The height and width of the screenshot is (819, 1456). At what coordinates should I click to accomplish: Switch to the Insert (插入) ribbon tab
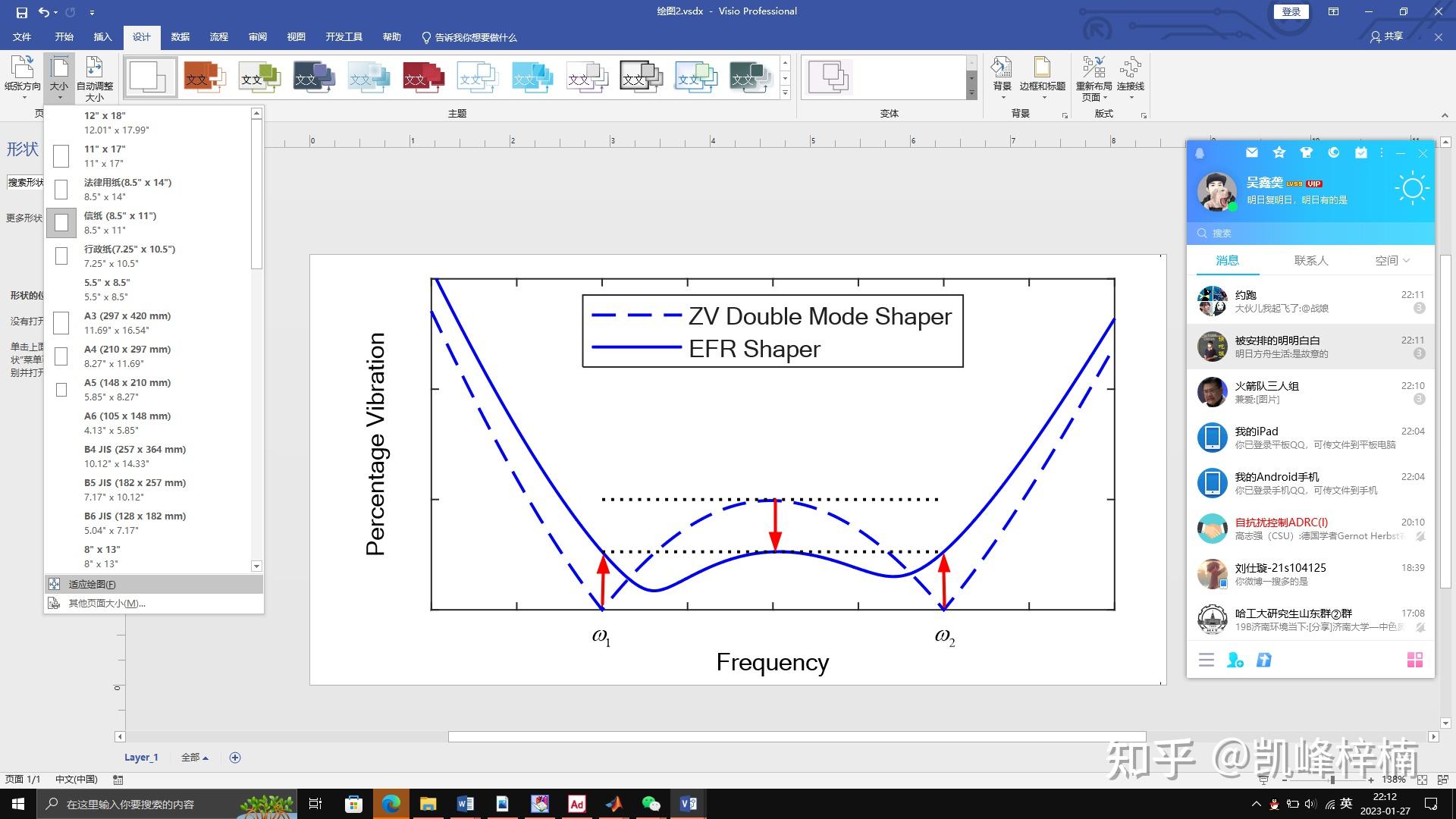(102, 36)
